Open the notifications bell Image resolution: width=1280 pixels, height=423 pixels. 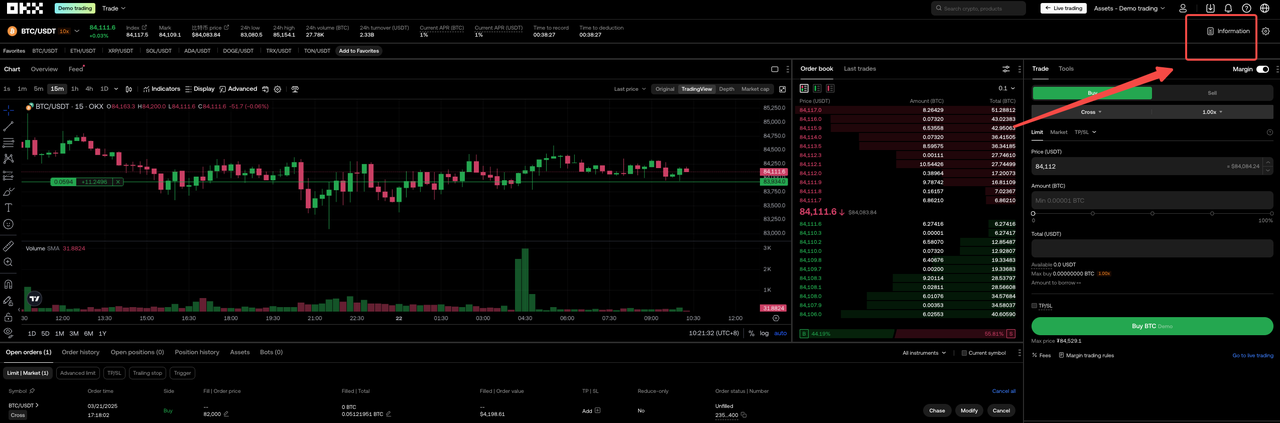pos(1228,8)
